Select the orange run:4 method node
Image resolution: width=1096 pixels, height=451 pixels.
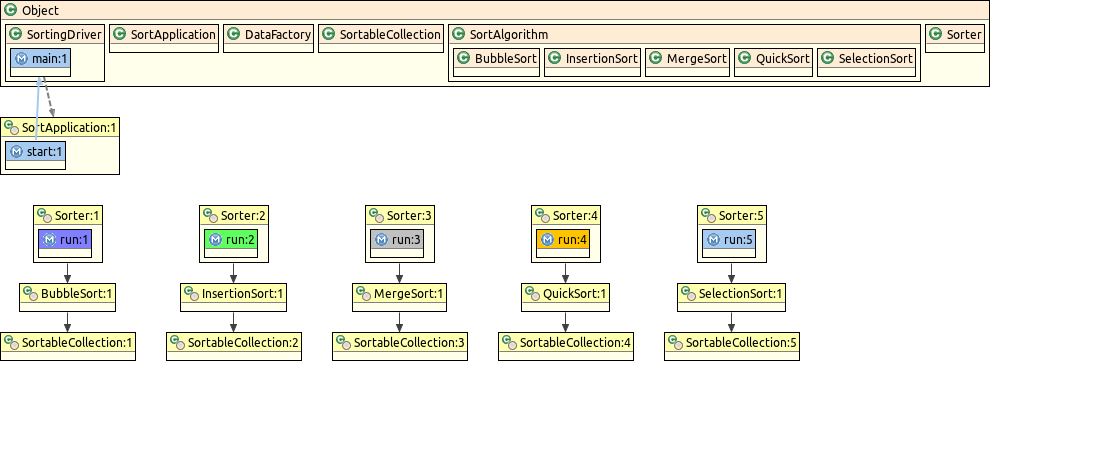[565, 240]
